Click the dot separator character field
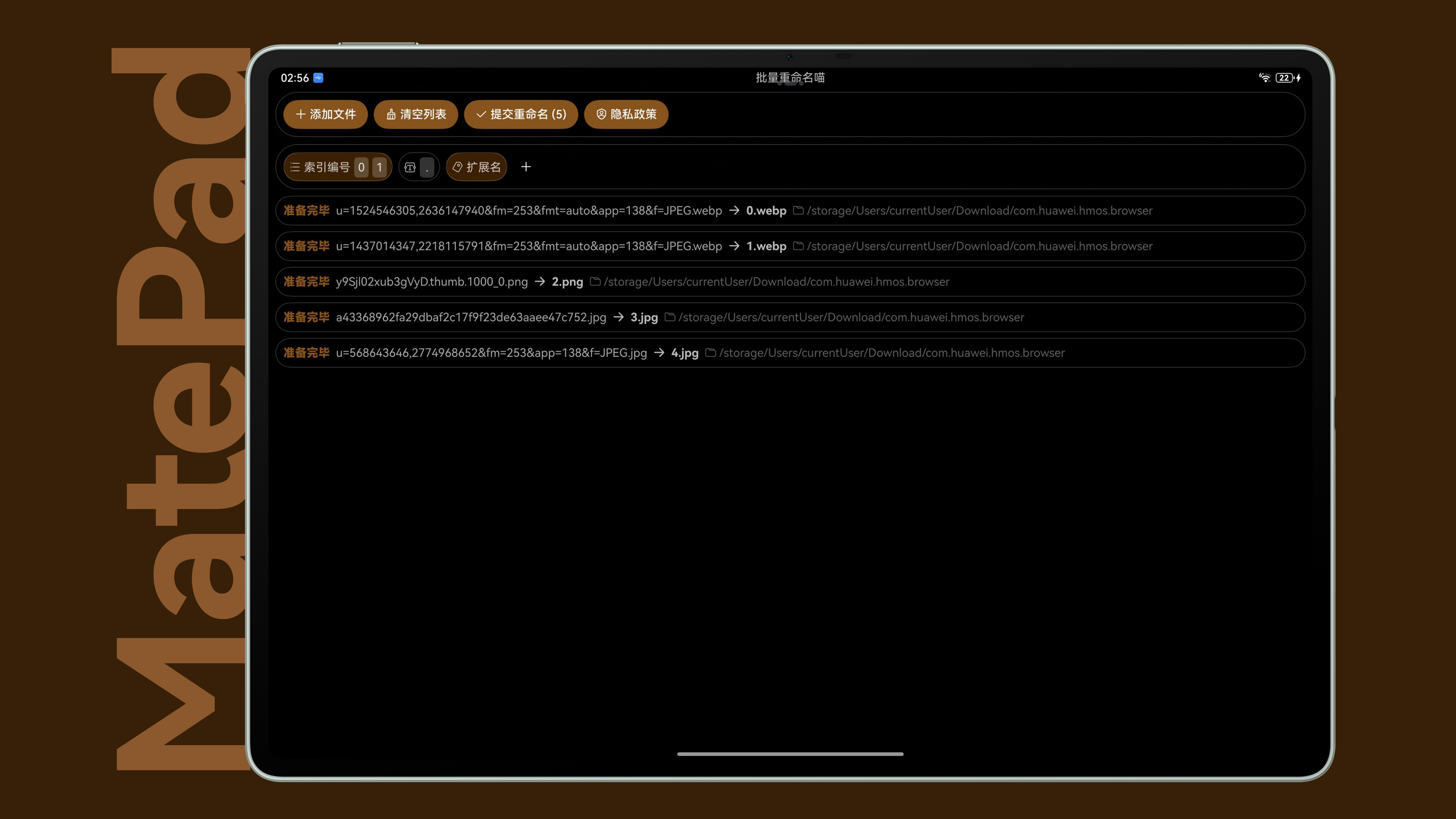 pos(427,167)
